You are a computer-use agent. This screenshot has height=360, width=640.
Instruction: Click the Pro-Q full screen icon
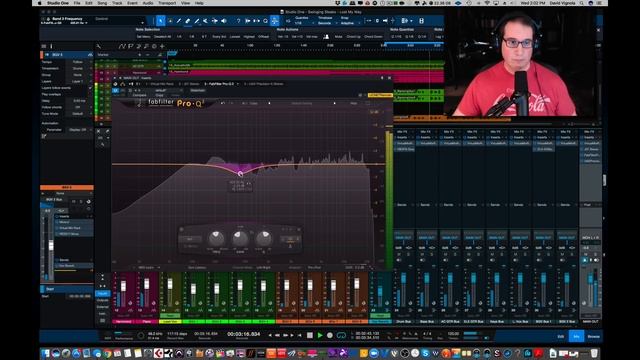[x=368, y=103]
